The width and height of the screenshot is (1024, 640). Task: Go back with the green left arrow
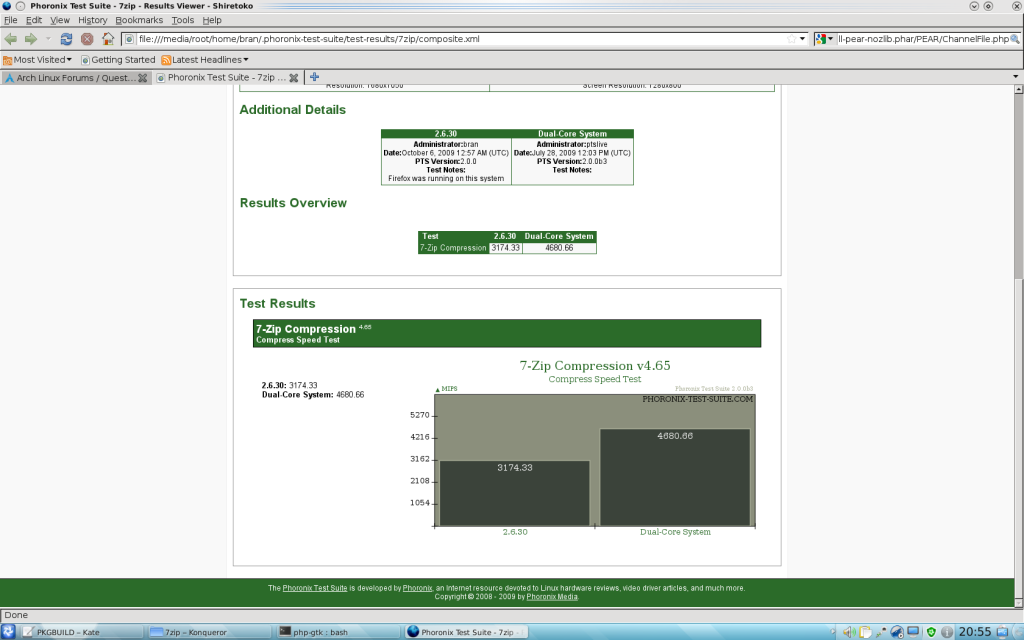pos(10,39)
